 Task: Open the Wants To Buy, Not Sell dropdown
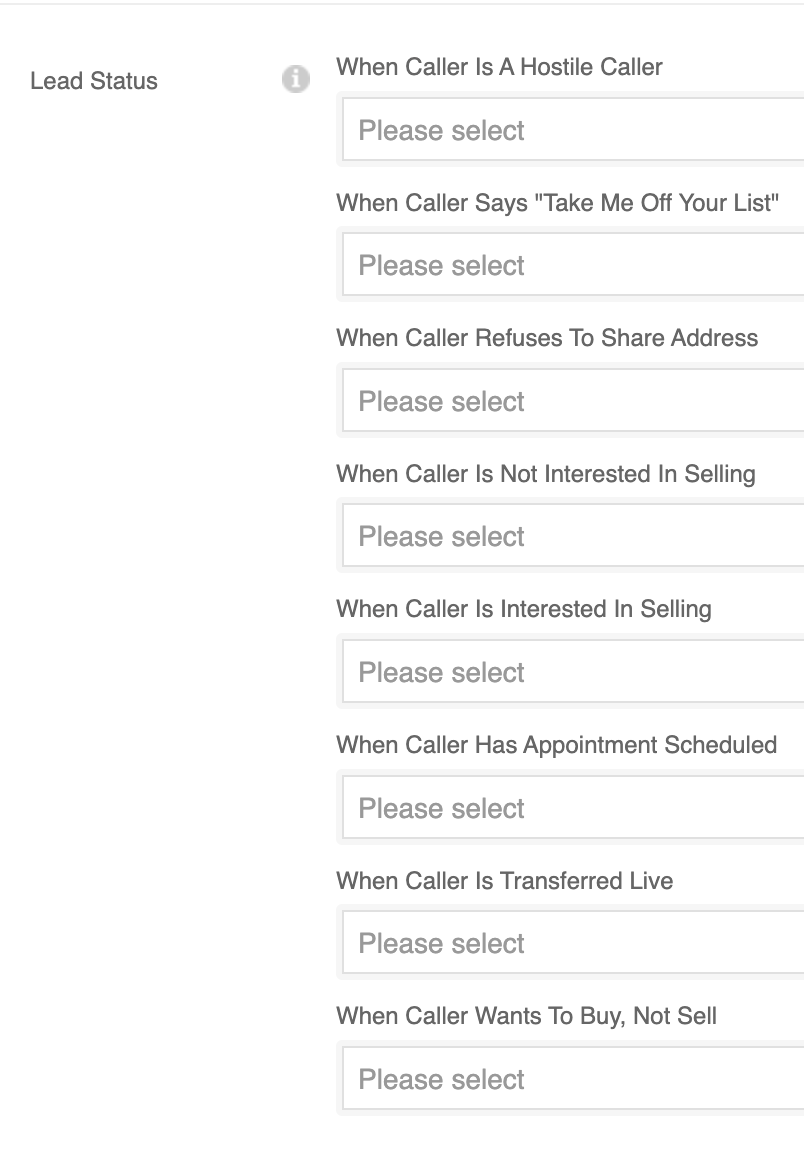572,1079
